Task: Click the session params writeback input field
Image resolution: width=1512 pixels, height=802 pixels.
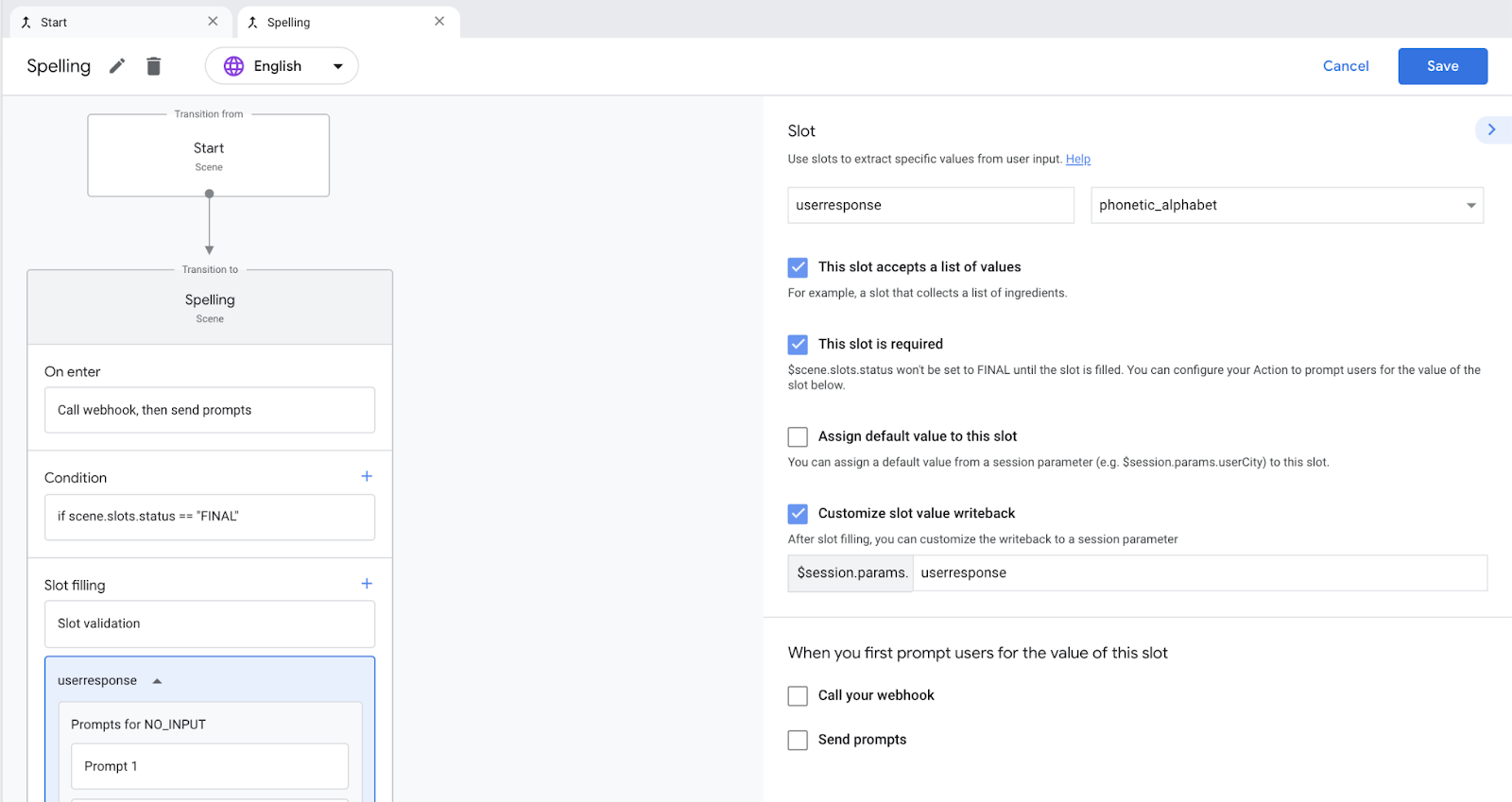Action: (x=1198, y=573)
